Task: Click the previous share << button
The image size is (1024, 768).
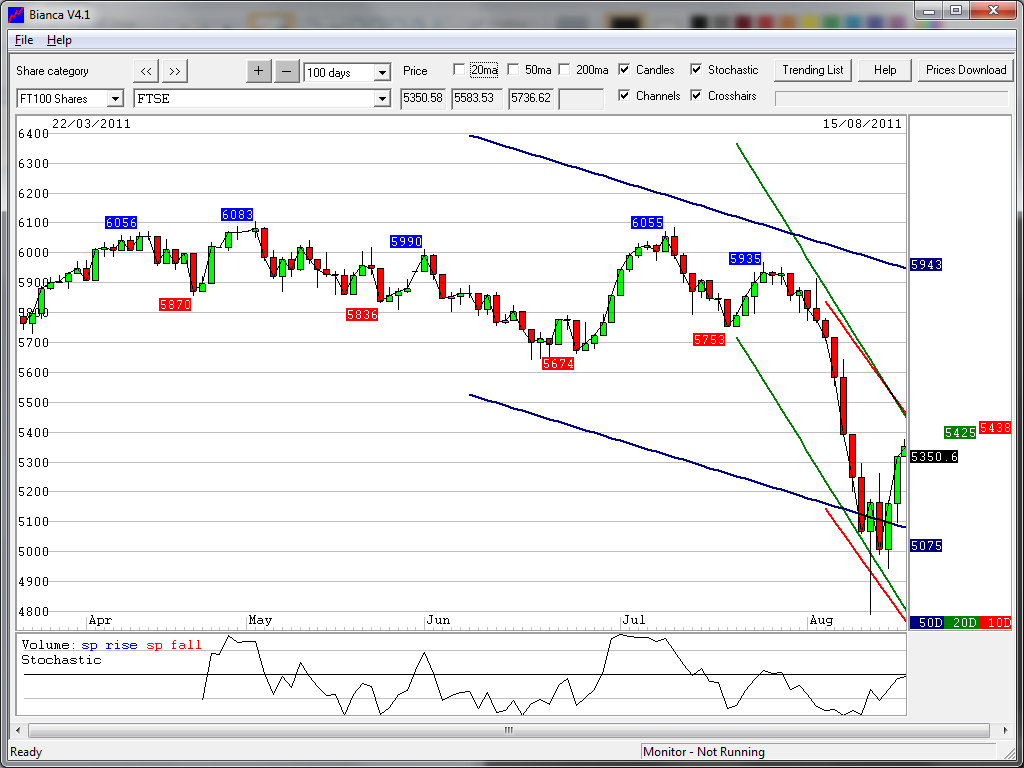Action: tap(146, 71)
